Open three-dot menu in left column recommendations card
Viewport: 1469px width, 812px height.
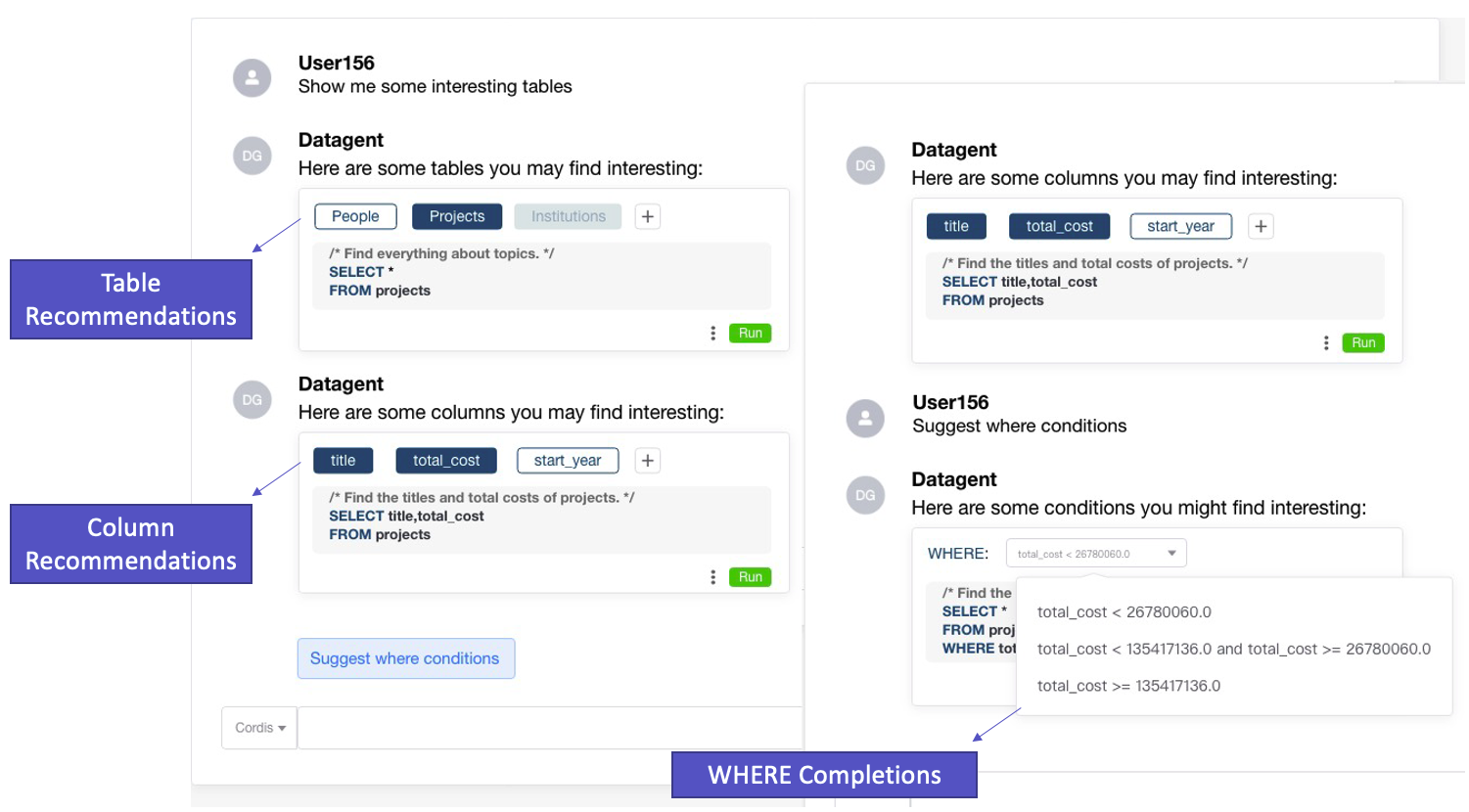(x=712, y=577)
